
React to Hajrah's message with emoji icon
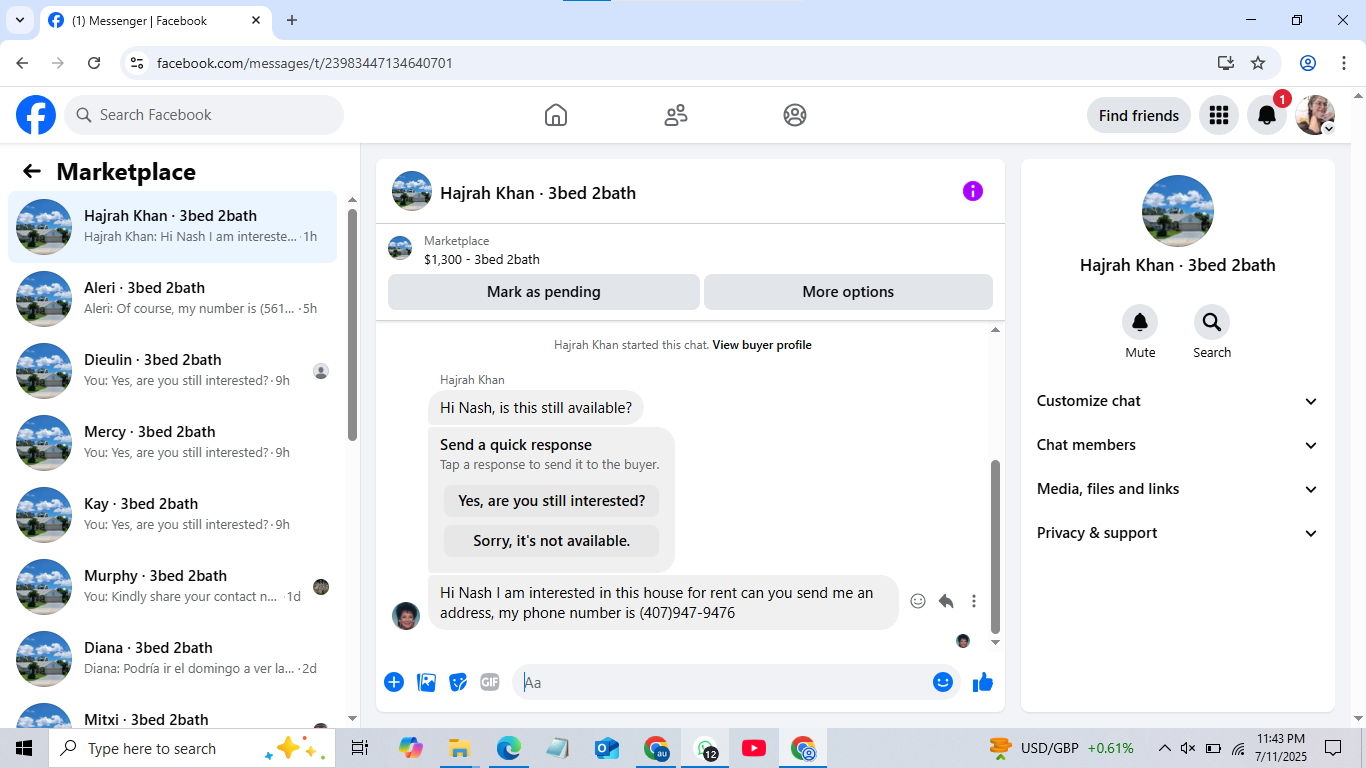pyautogui.click(x=918, y=601)
